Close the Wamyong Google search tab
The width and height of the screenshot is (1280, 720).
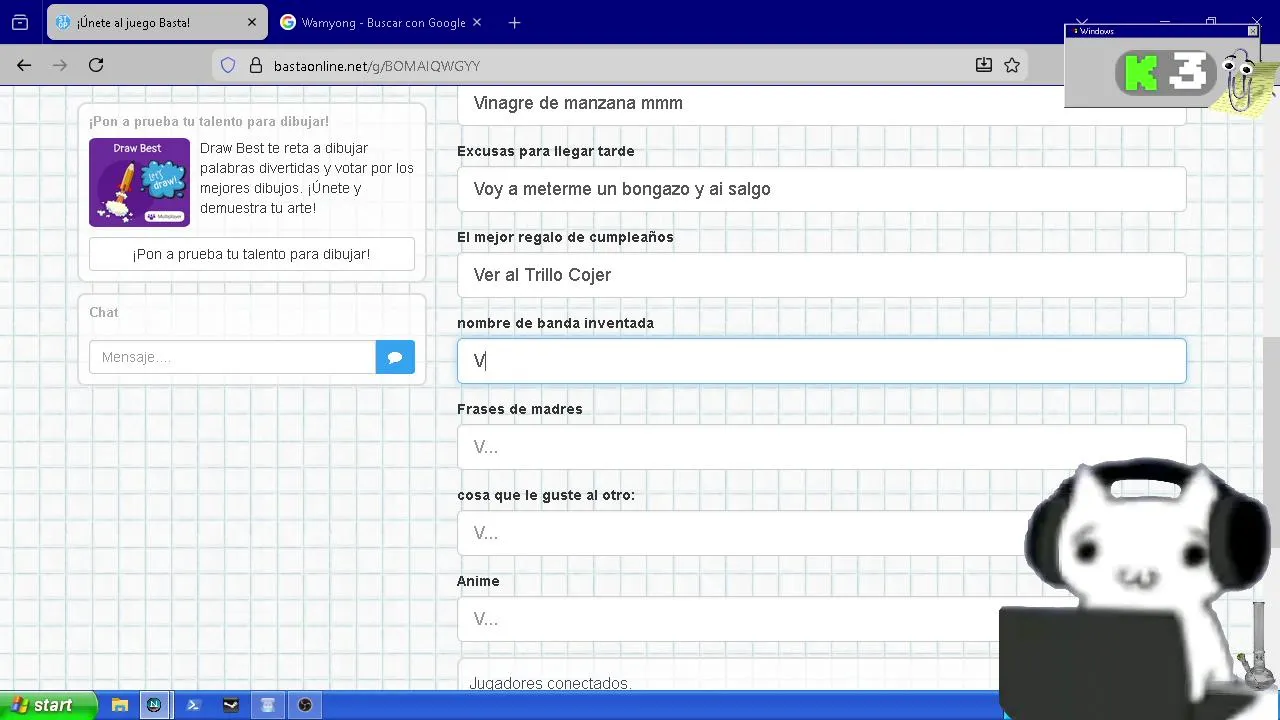coord(477,22)
